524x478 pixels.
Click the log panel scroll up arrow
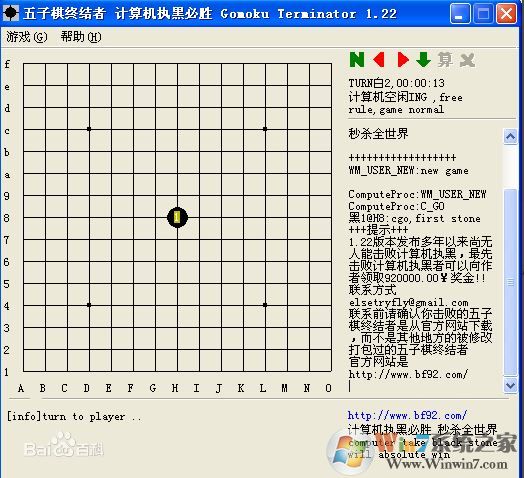[510, 136]
